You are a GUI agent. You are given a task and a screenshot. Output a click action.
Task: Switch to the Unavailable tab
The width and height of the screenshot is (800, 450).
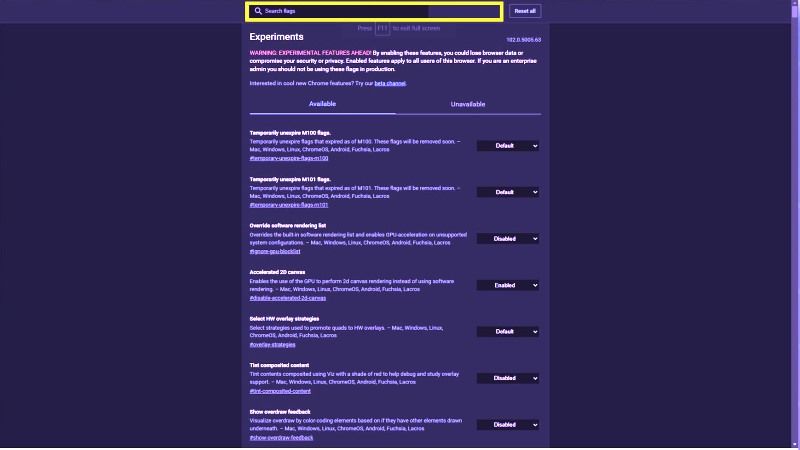468,104
